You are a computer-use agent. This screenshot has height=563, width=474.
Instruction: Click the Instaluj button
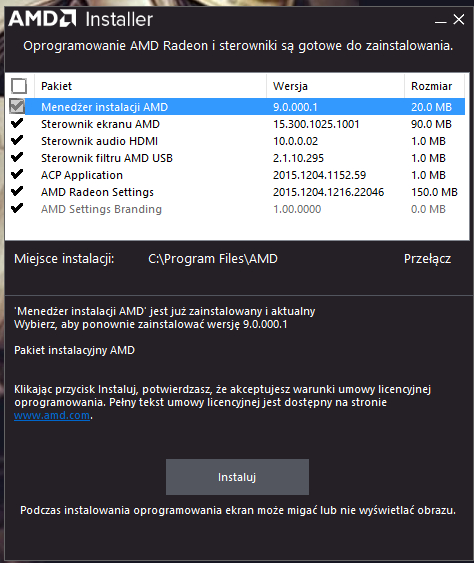point(237,477)
